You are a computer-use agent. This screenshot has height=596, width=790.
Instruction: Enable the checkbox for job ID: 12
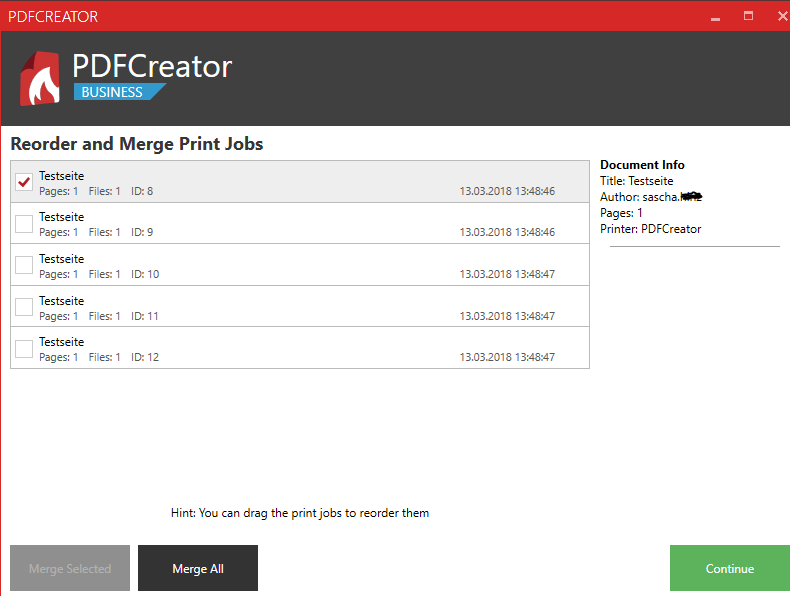point(24,348)
